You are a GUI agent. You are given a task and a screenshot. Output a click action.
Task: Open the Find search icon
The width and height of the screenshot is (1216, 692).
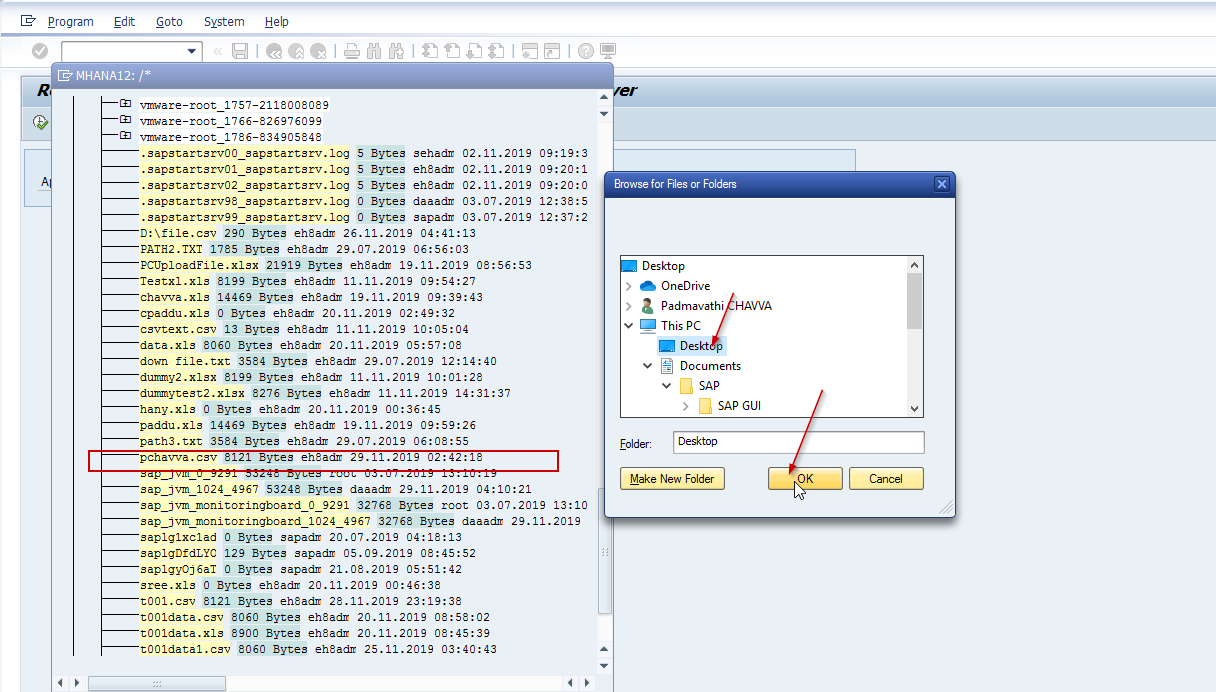click(374, 51)
